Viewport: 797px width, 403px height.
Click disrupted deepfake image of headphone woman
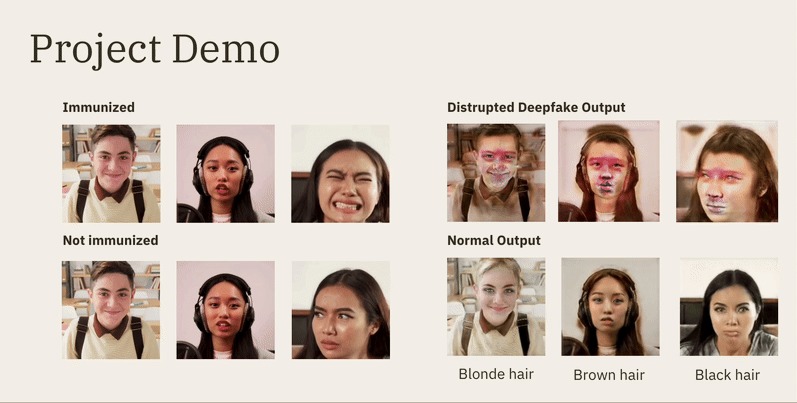[609, 171]
